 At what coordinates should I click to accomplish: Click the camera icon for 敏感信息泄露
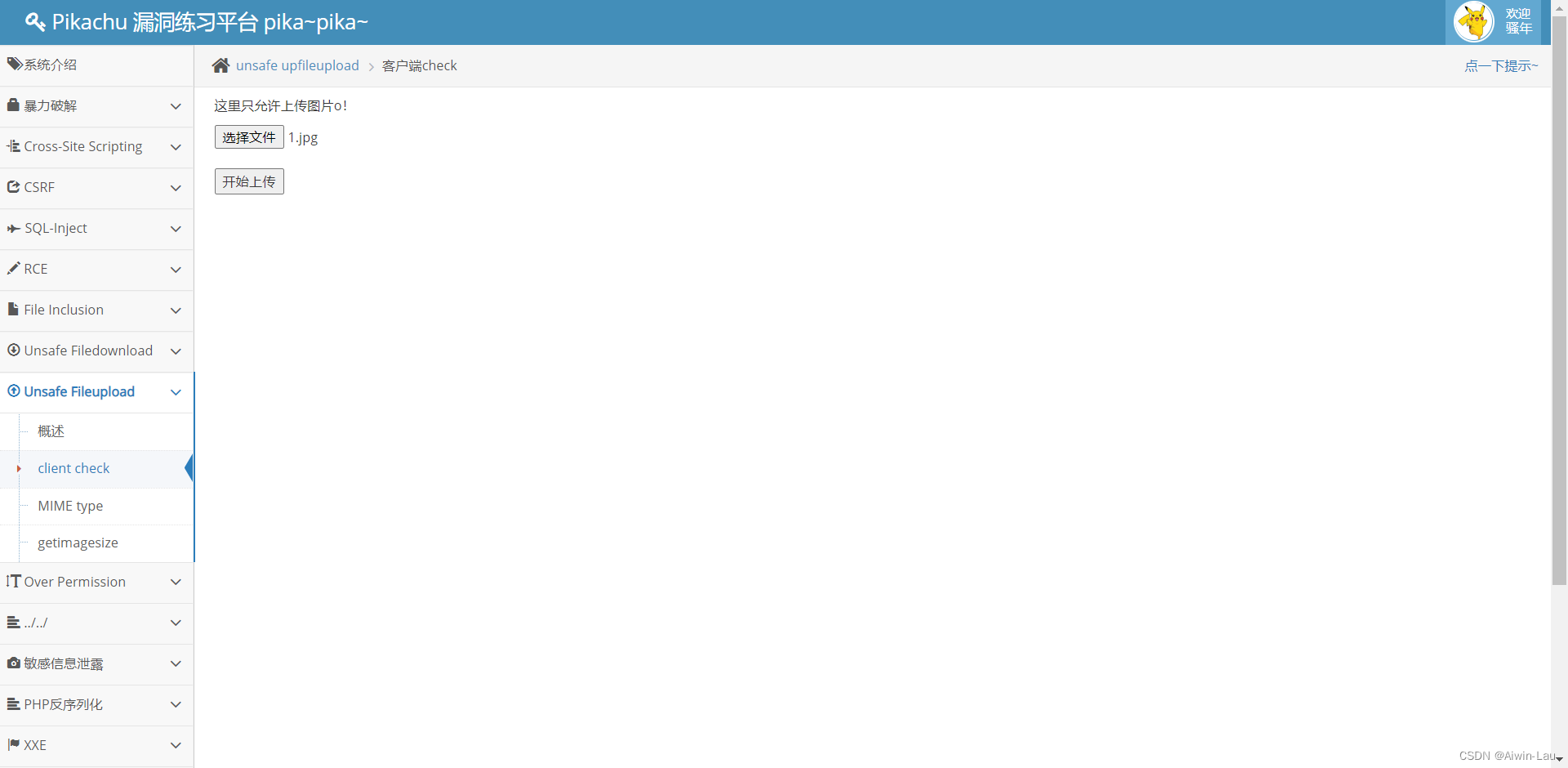[13, 663]
